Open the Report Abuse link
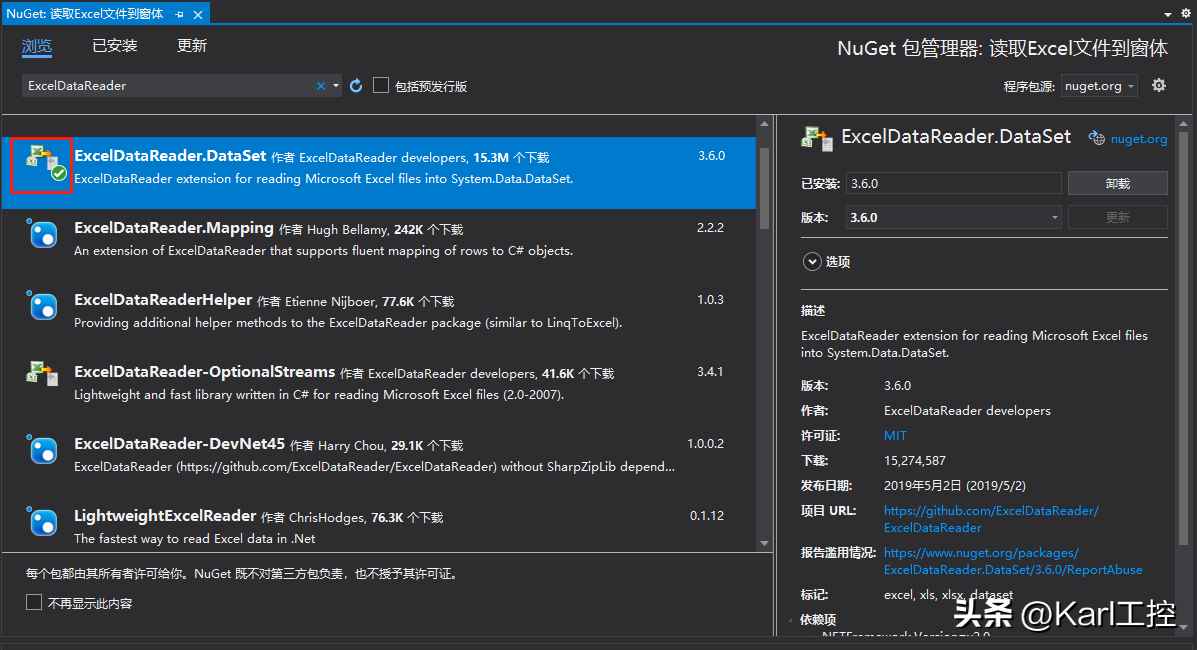The image size is (1197, 650). (x=1013, y=561)
